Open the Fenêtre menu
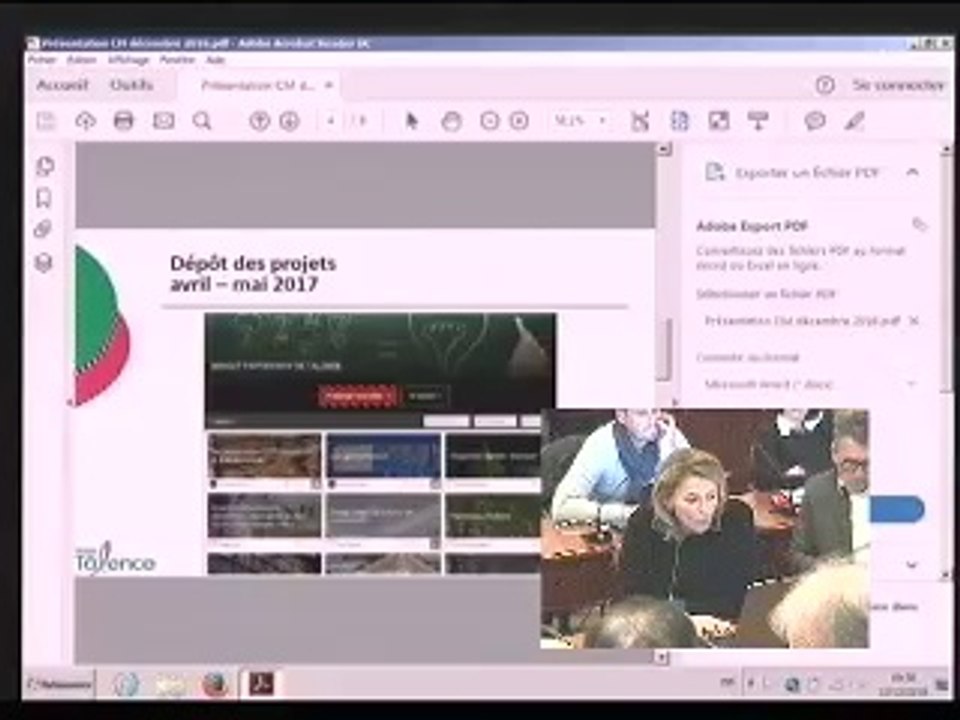960x720 pixels. pos(177,59)
